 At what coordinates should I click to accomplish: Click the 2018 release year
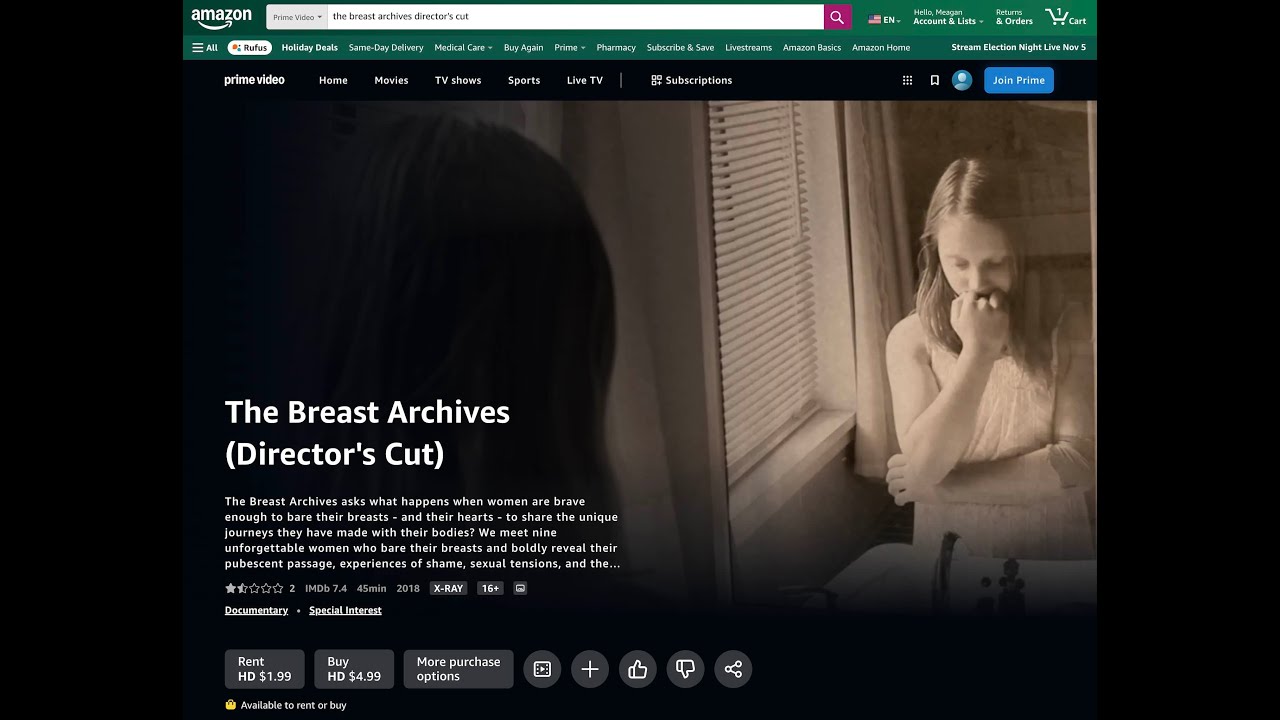(x=408, y=588)
